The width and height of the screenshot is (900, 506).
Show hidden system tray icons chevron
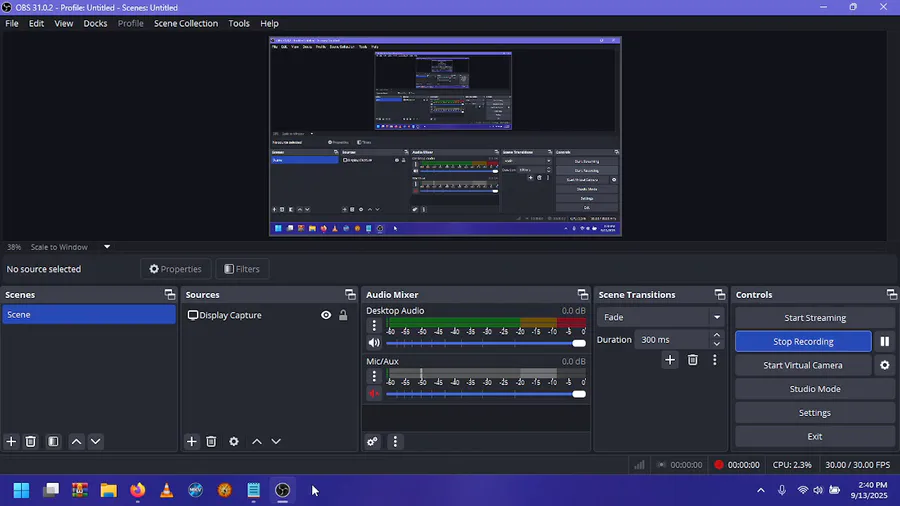click(761, 490)
